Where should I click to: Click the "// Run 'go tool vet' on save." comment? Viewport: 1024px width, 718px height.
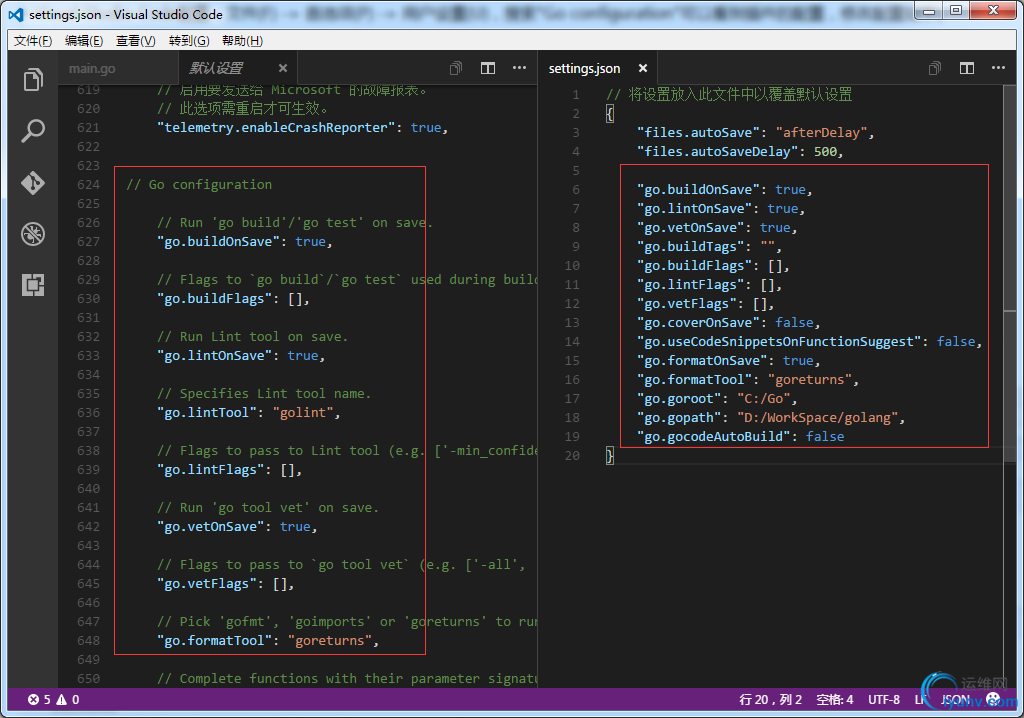pos(268,508)
